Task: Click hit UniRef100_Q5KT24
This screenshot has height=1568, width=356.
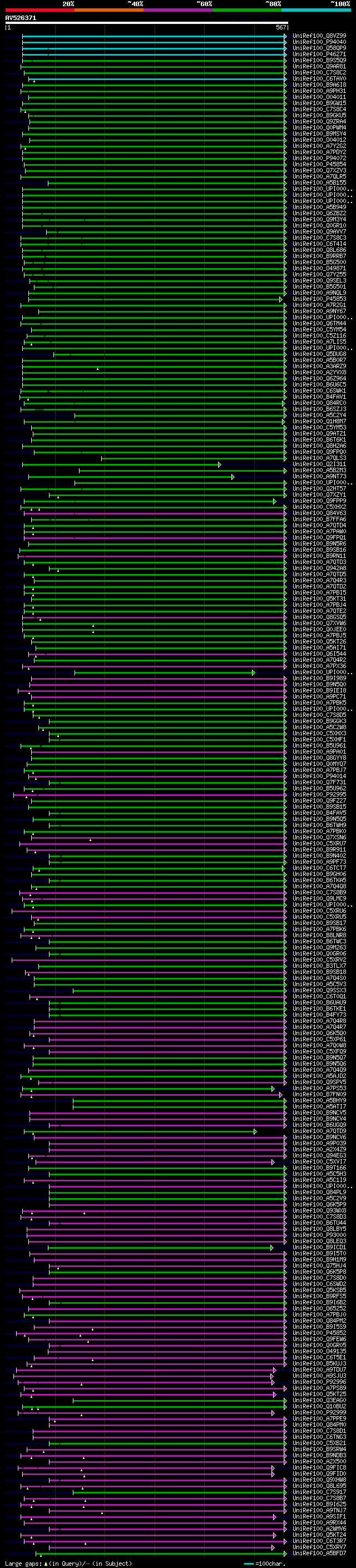Action: (319, 1535)
